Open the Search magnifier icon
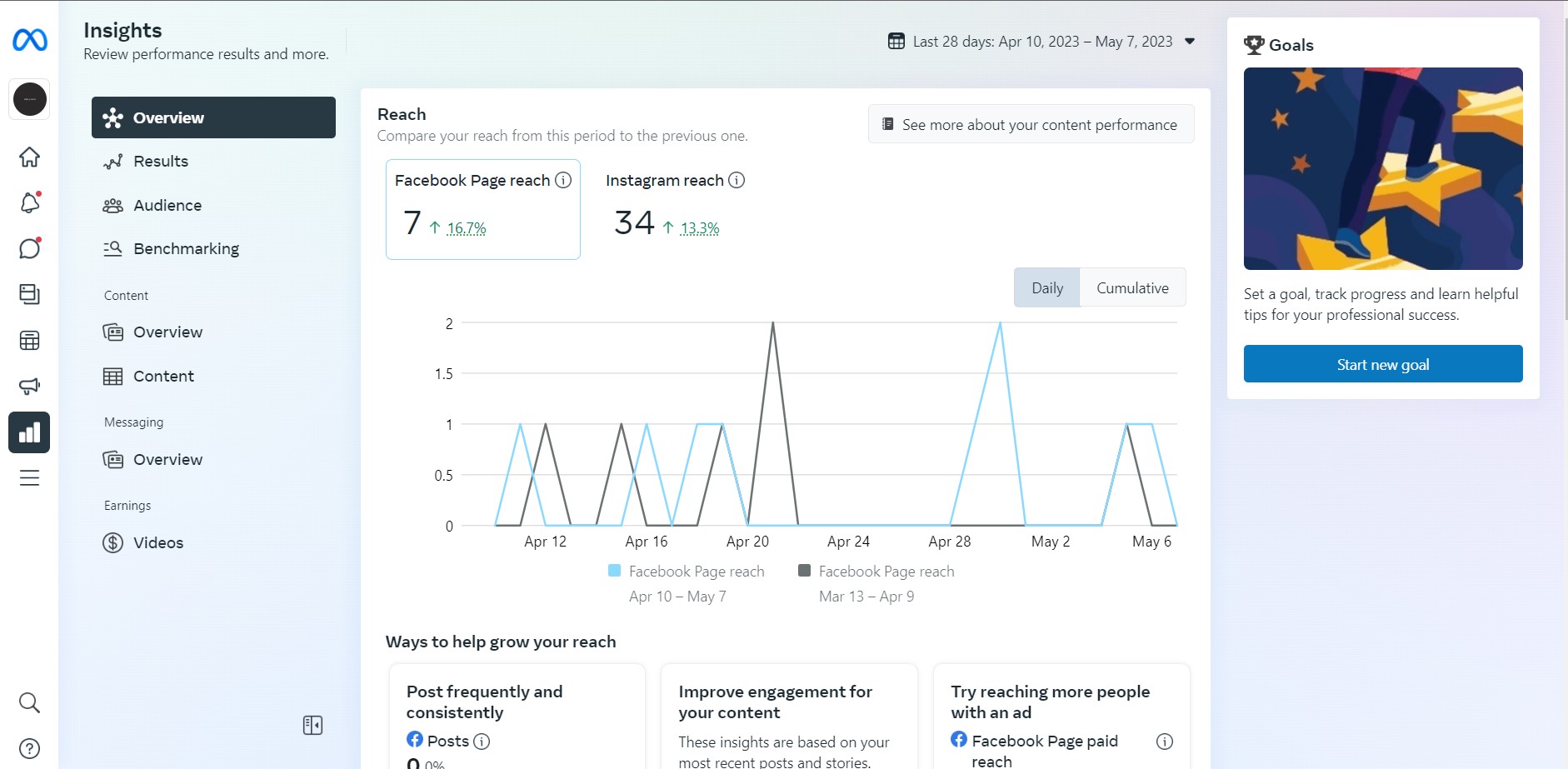The width and height of the screenshot is (1568, 769). (29, 702)
